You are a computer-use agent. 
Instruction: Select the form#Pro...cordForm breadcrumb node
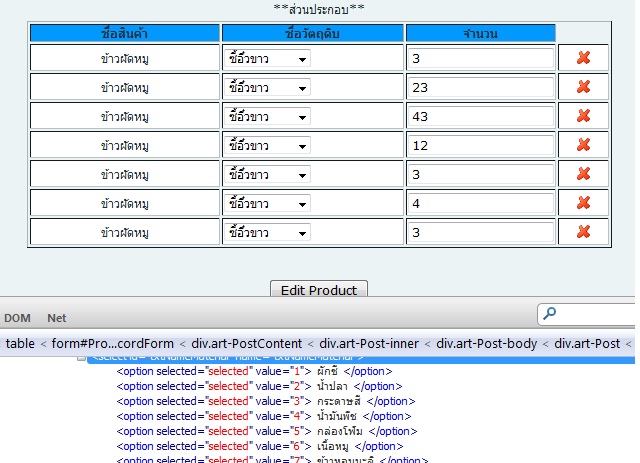click(x=113, y=343)
